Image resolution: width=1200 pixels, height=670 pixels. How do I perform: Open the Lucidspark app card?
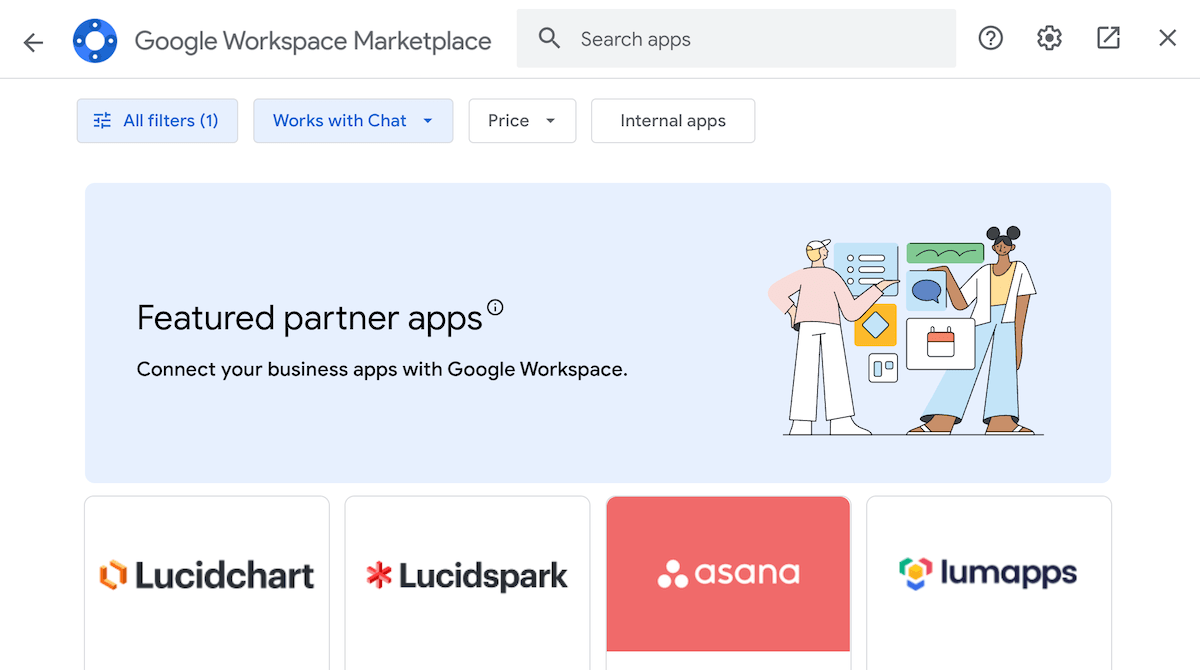click(467, 583)
